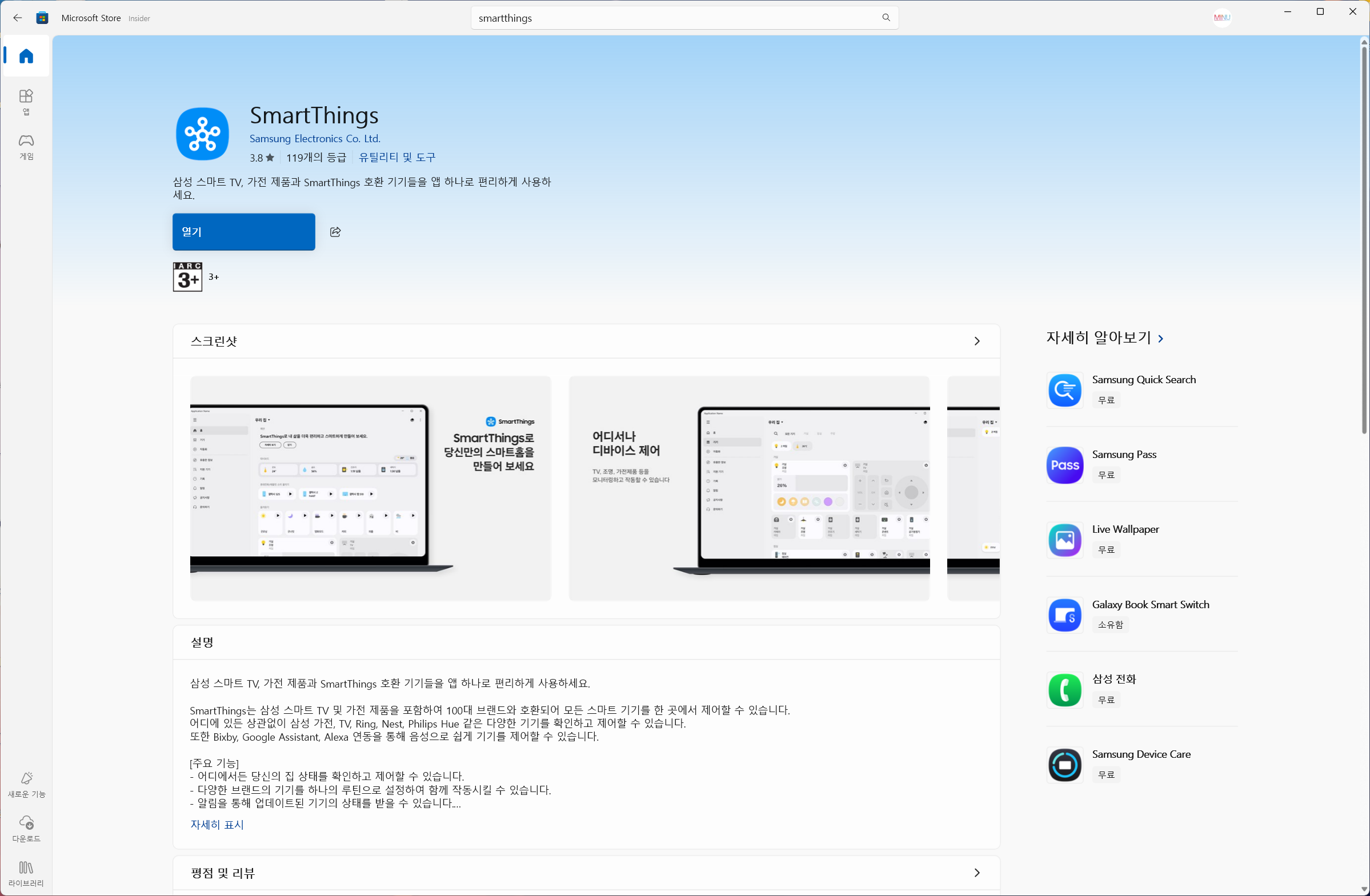Open the Library section in sidebar

click(x=26, y=873)
